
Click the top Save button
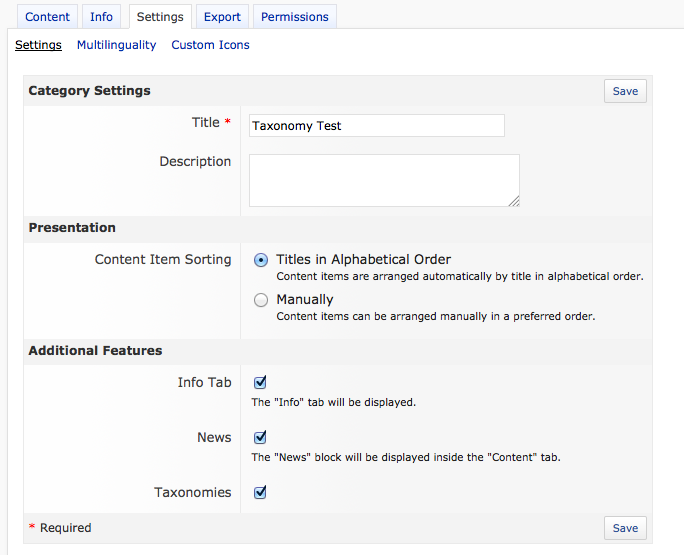coord(625,91)
